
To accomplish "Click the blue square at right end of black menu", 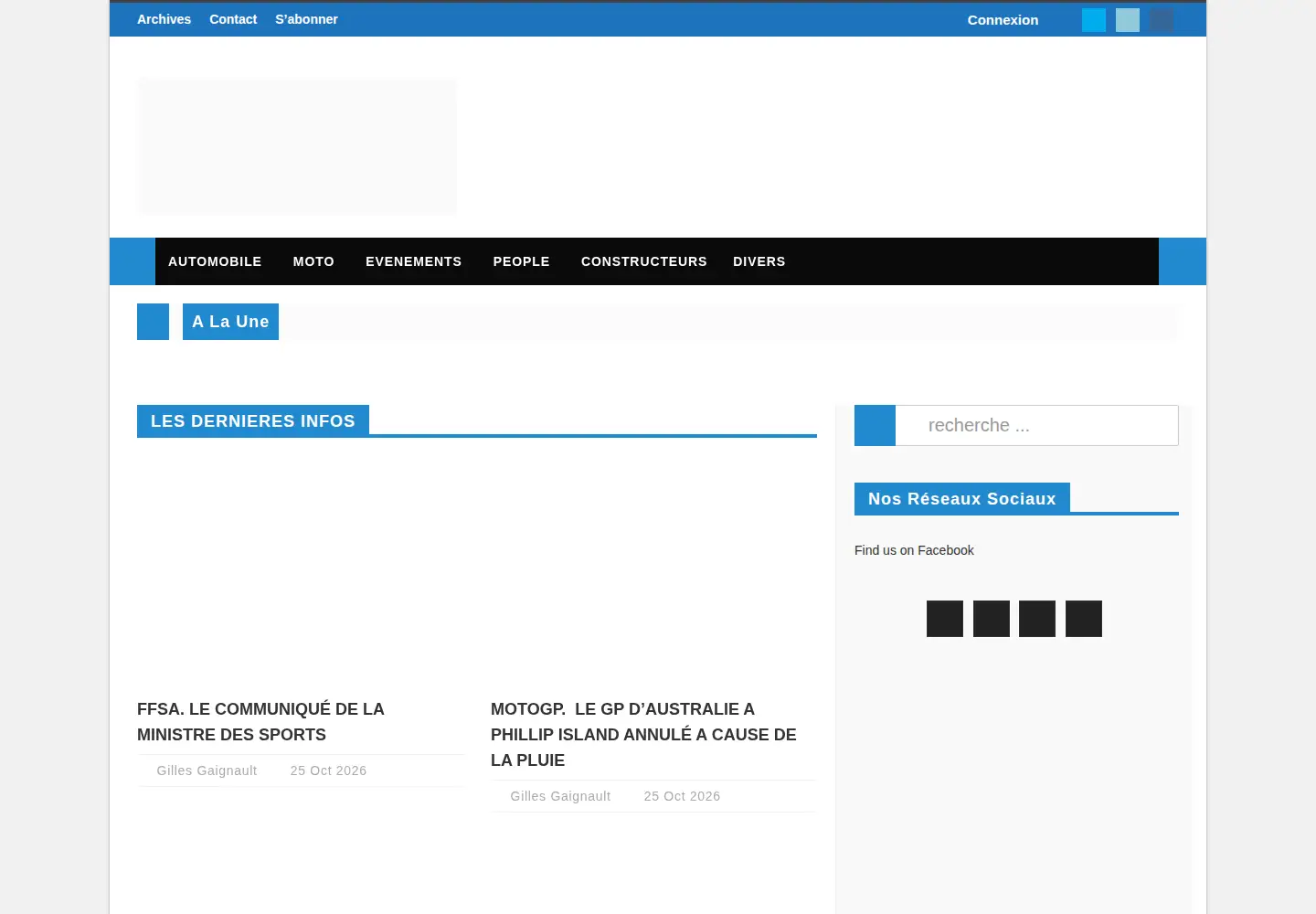I will coord(1183,261).
